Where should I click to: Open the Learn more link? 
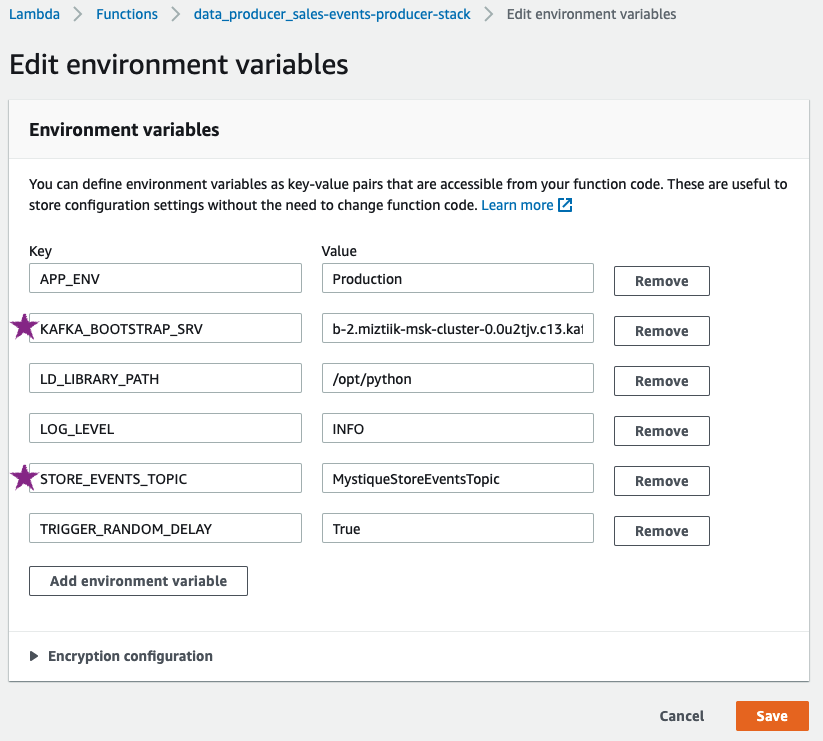pyautogui.click(x=517, y=205)
